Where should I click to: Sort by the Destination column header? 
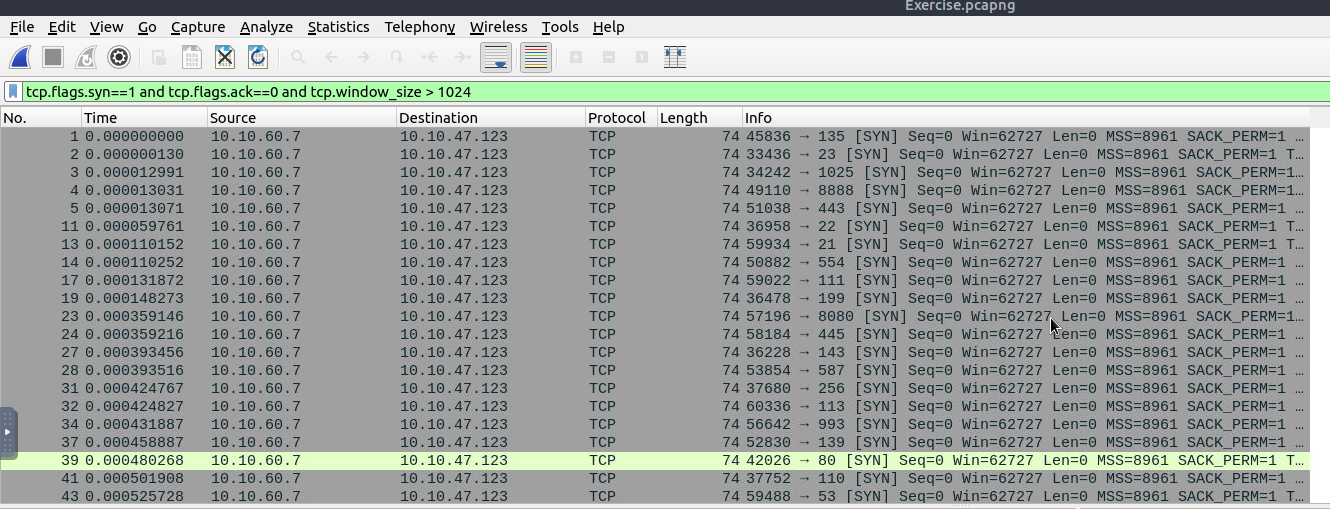[490, 118]
